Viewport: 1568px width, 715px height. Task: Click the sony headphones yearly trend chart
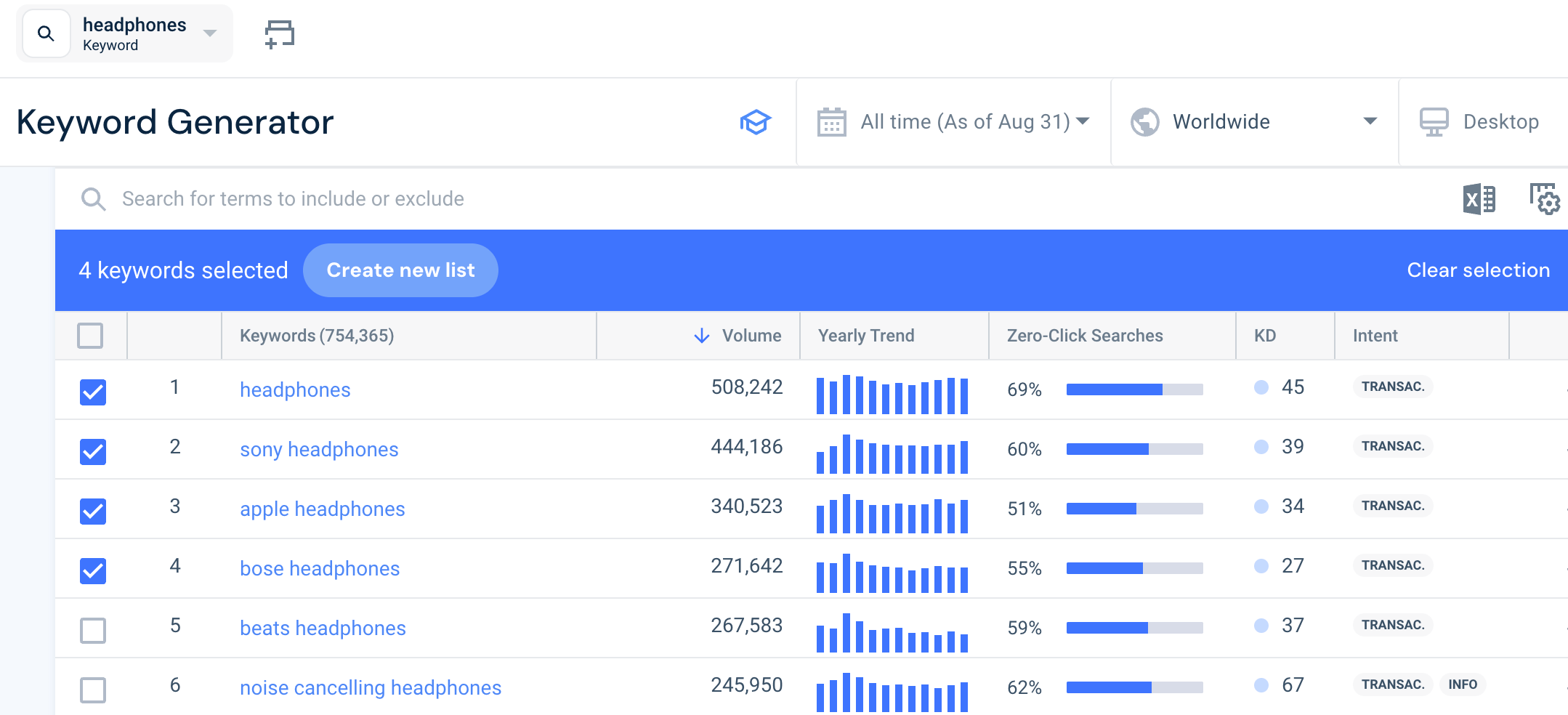[892, 454]
